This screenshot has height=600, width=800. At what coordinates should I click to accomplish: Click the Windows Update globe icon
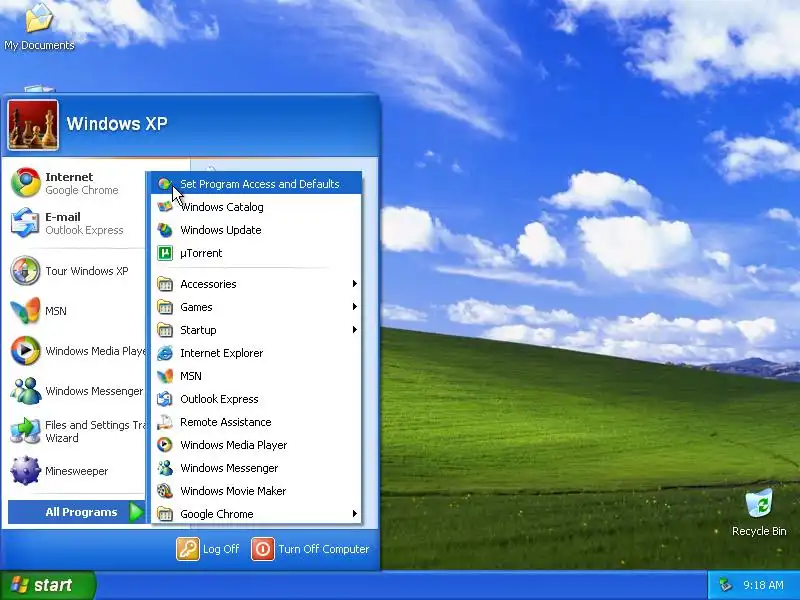[x=164, y=230]
